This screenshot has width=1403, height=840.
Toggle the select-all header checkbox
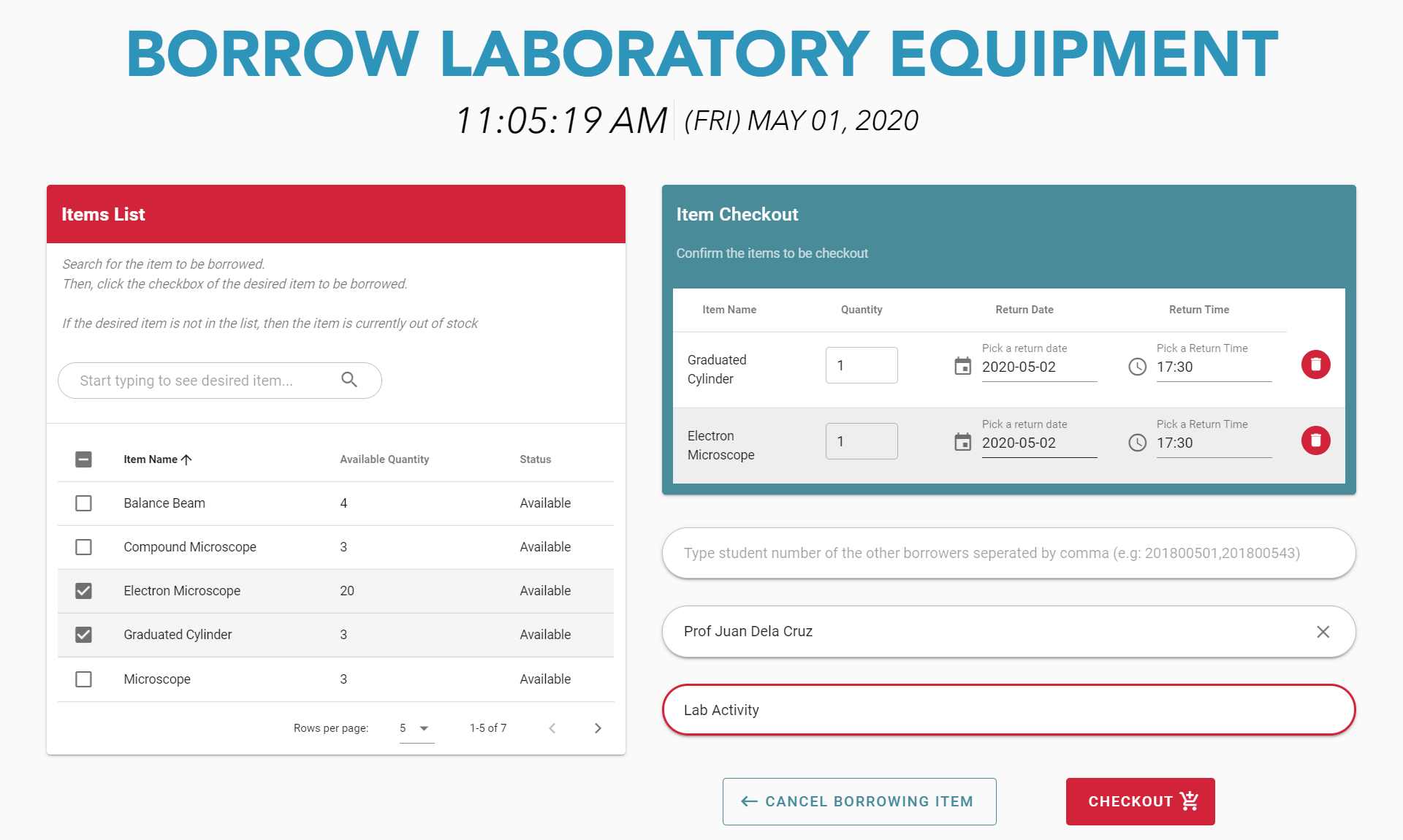pos(84,459)
